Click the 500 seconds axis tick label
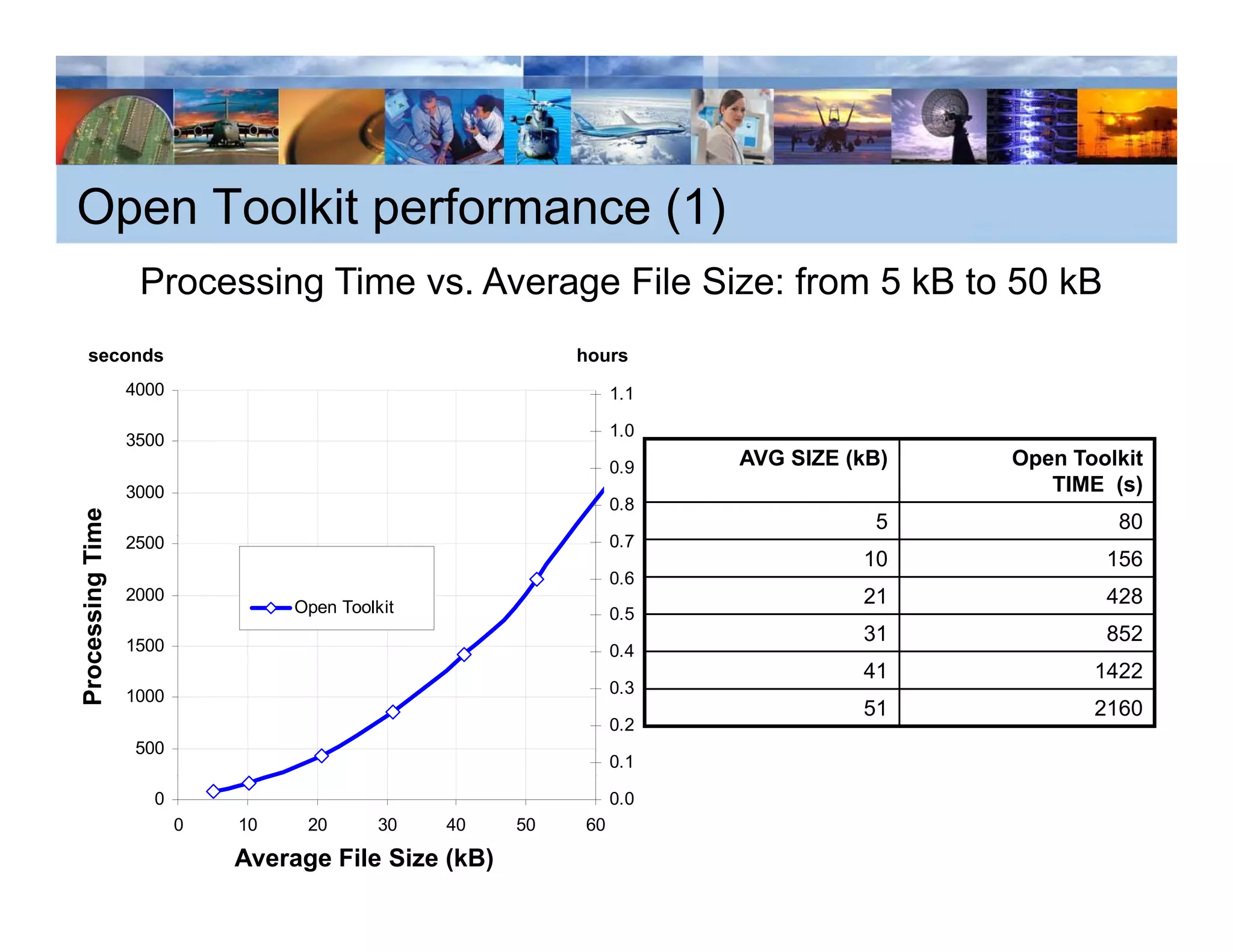This screenshot has width=1233, height=952. tap(149, 748)
